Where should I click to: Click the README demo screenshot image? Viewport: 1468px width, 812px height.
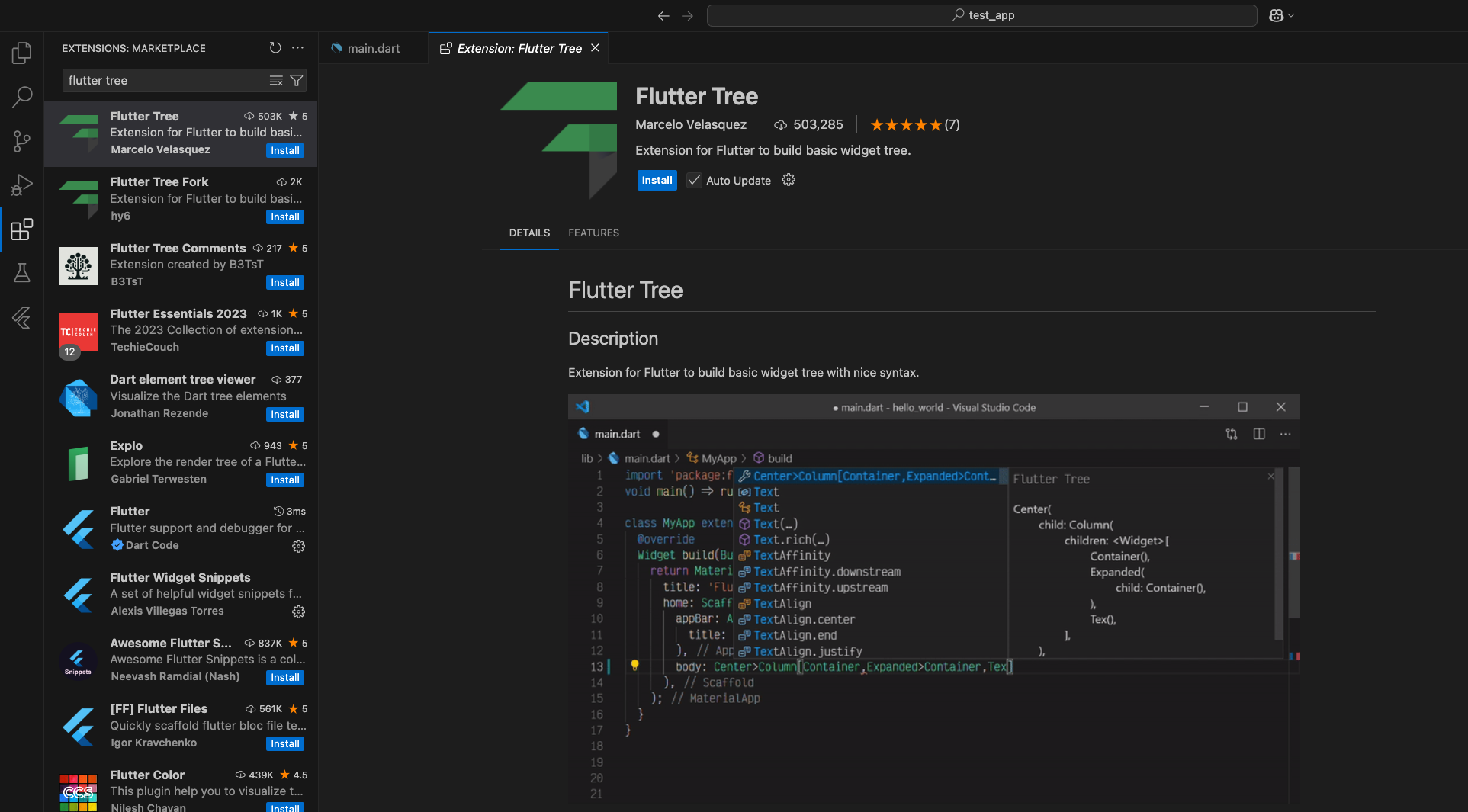933,599
